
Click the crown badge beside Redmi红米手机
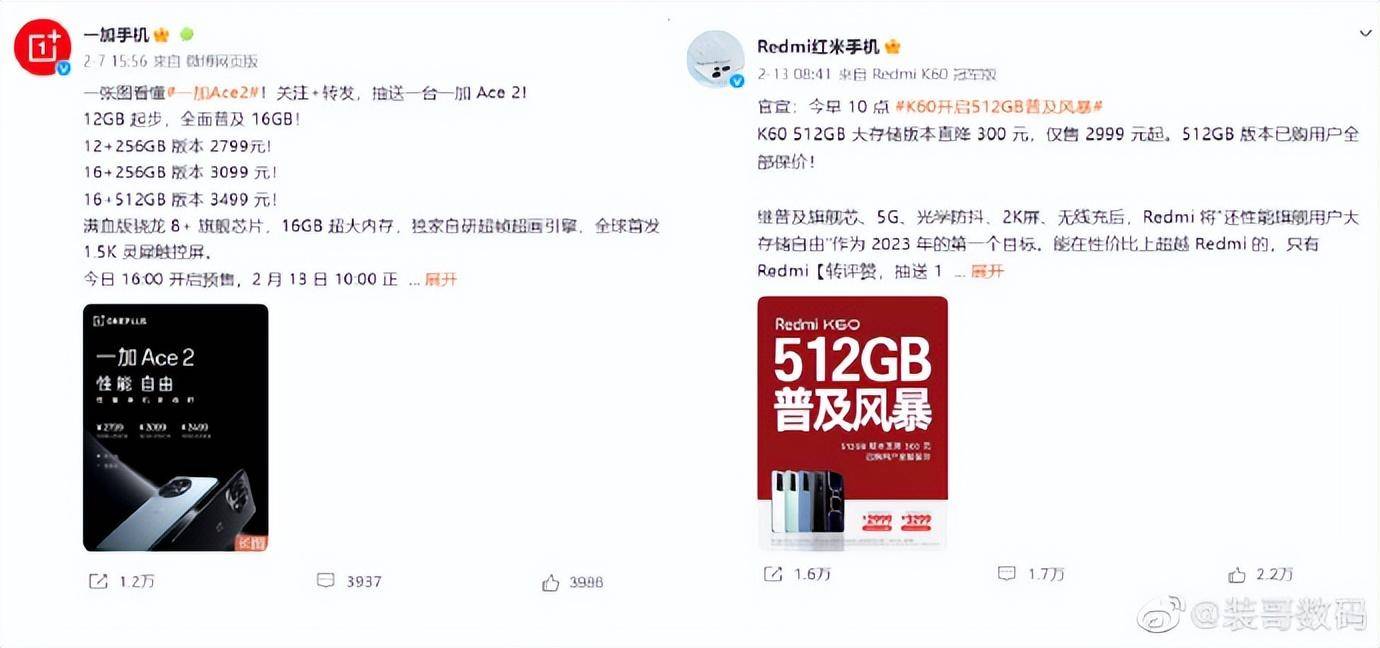tap(893, 47)
